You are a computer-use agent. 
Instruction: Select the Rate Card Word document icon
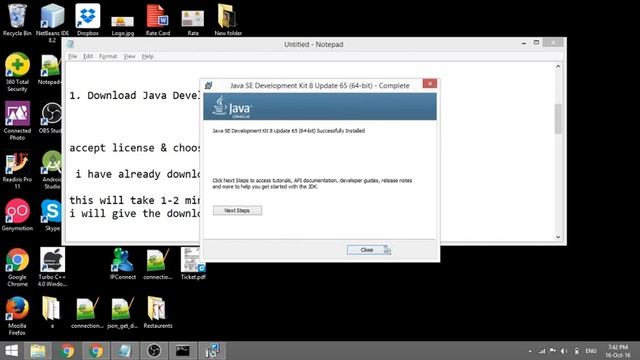[x=158, y=20]
